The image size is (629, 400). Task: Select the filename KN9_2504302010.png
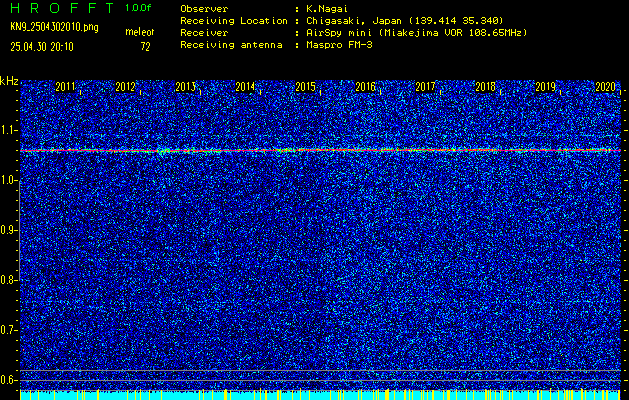pyautogui.click(x=54, y=27)
